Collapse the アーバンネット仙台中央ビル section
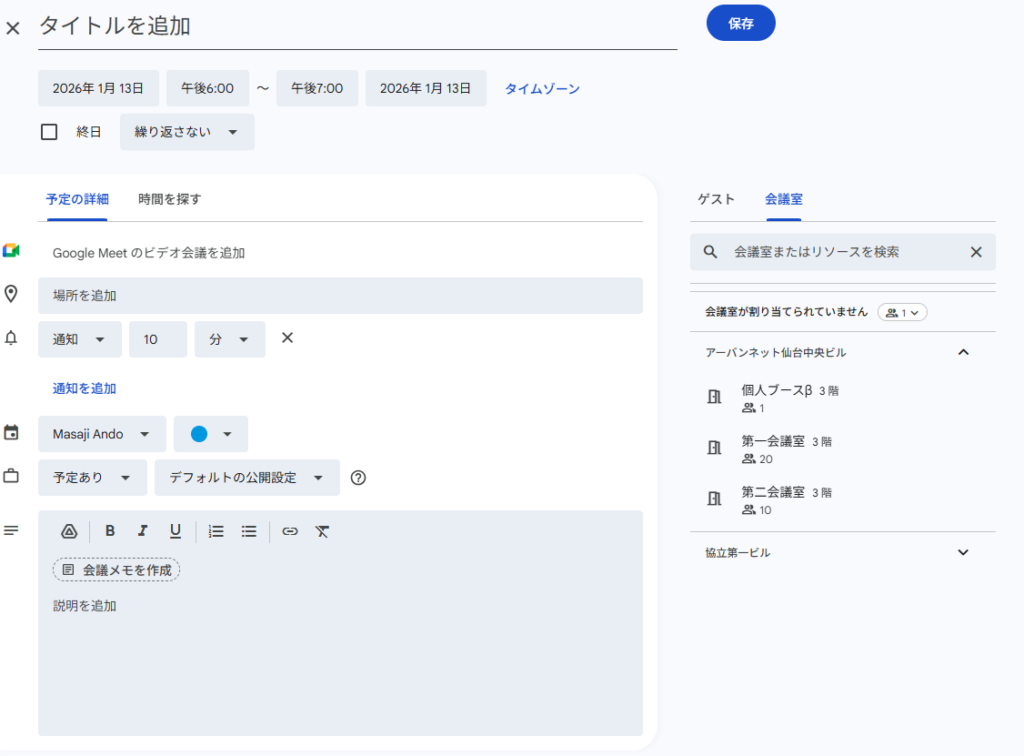Screen dimensions: 1024x756 click(963, 352)
